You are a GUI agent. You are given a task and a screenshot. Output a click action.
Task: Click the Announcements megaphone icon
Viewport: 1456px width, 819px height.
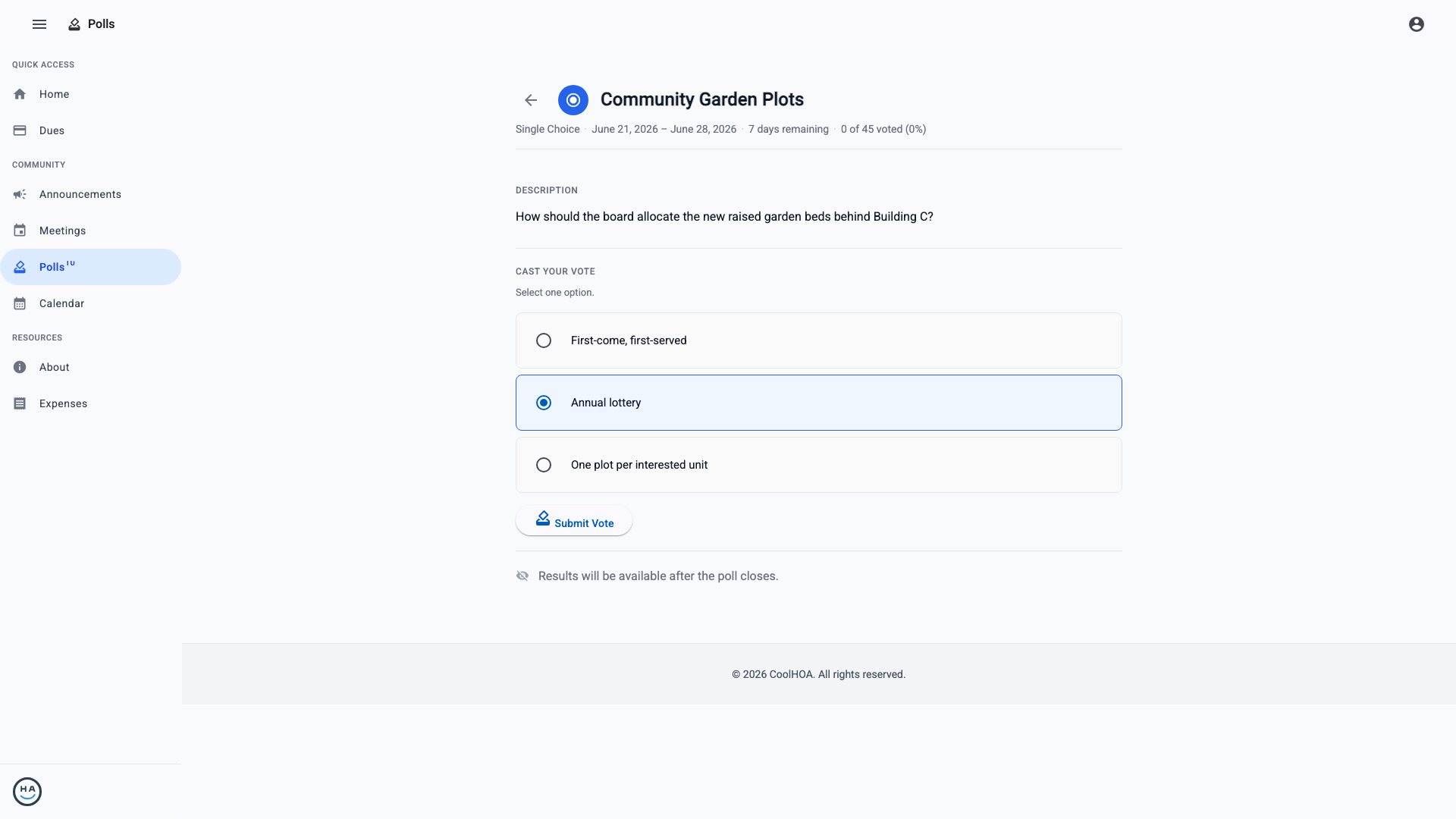click(20, 194)
